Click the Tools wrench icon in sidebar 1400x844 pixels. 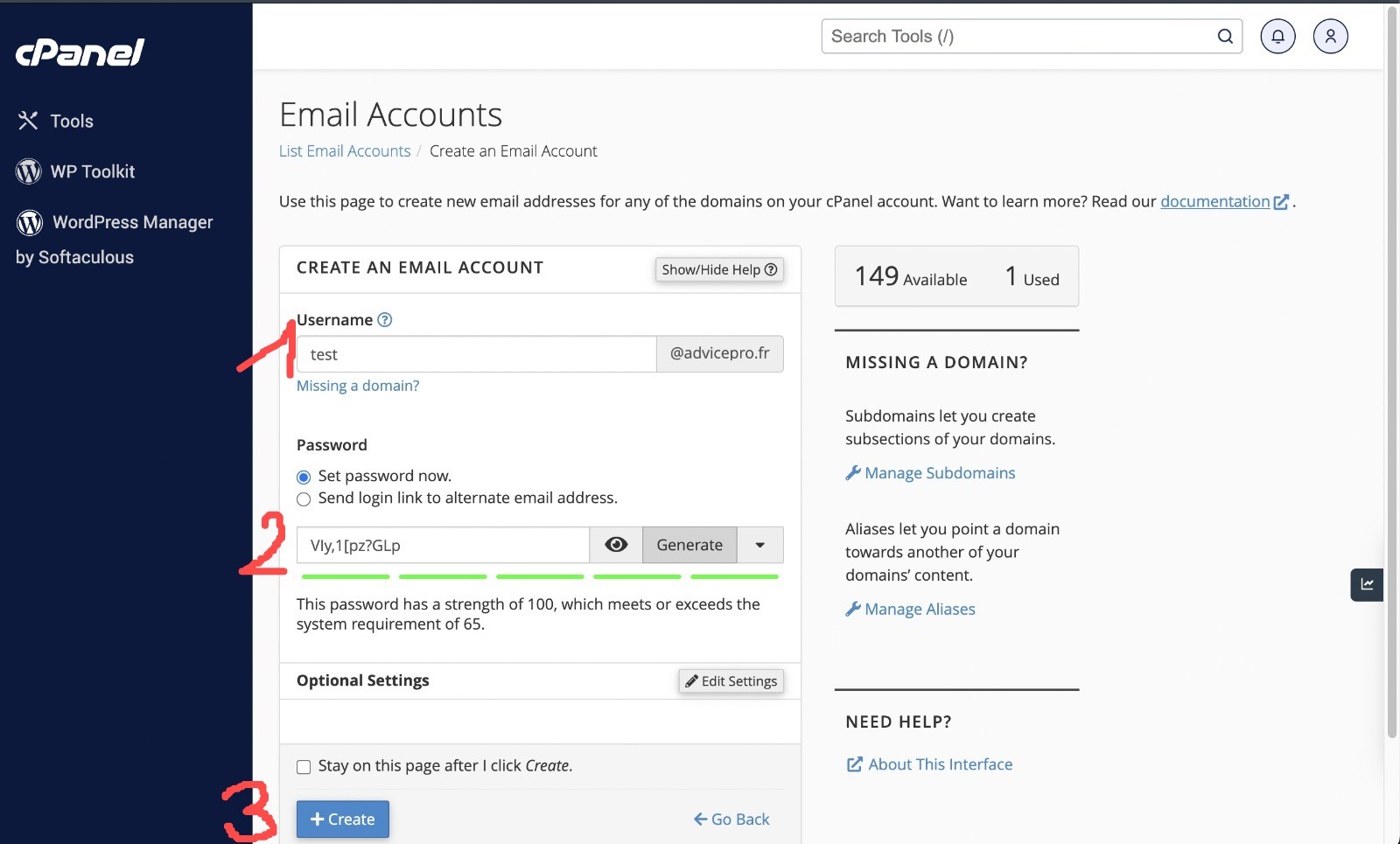coord(28,121)
